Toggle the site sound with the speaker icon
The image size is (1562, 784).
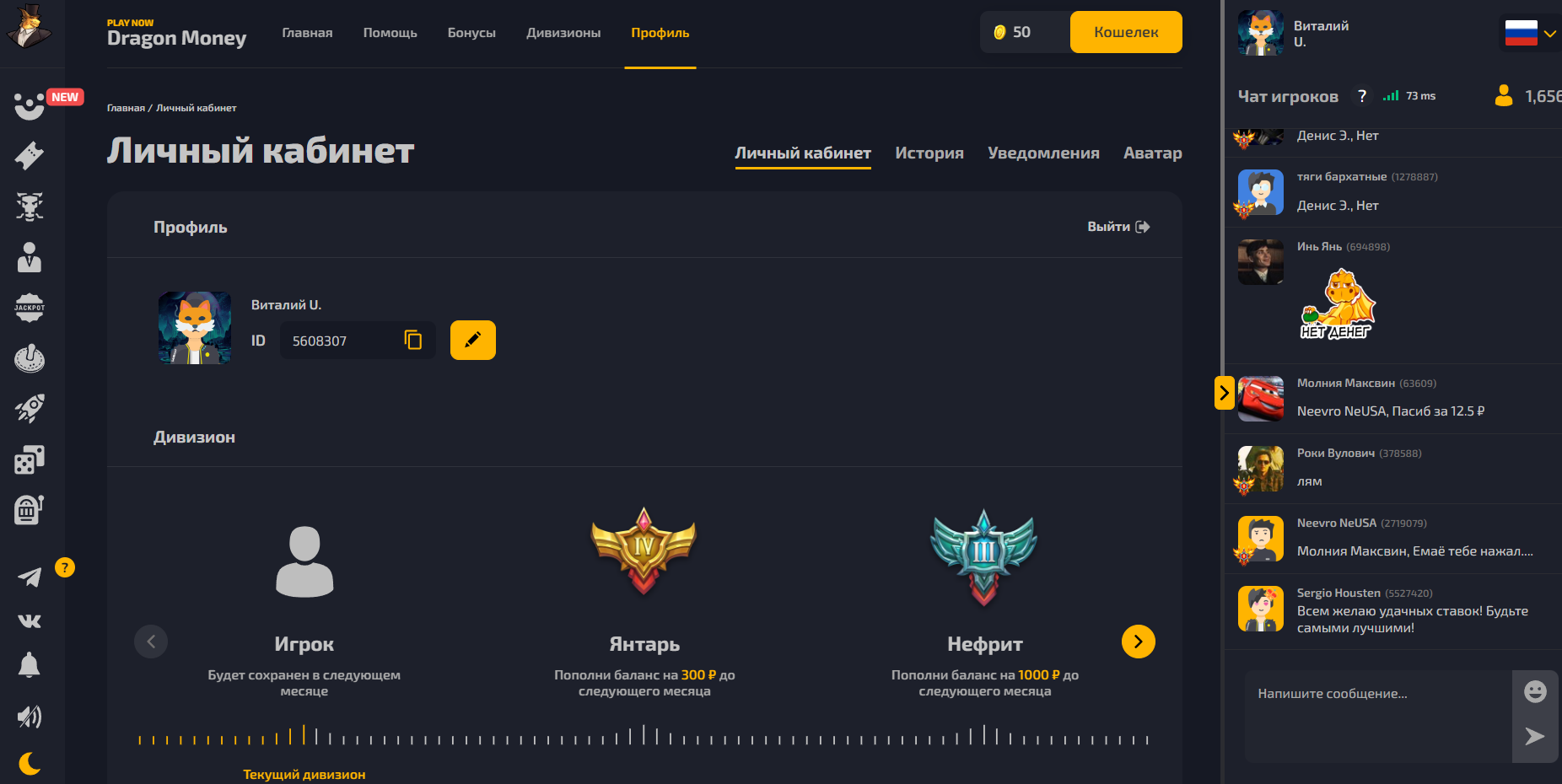[x=30, y=717]
